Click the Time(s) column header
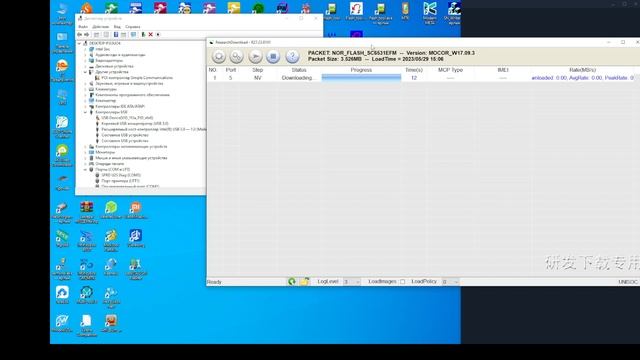 click(x=414, y=70)
